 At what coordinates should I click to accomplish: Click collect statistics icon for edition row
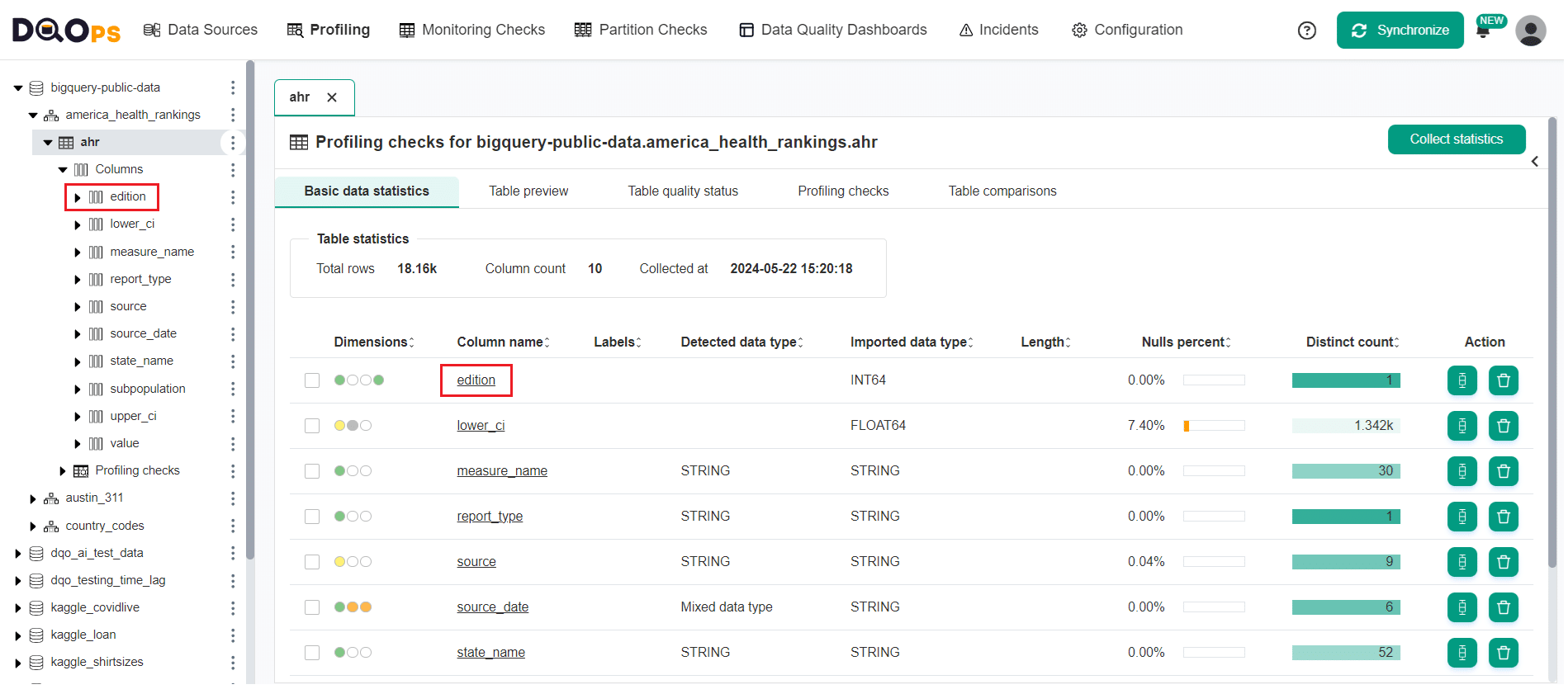click(1461, 380)
